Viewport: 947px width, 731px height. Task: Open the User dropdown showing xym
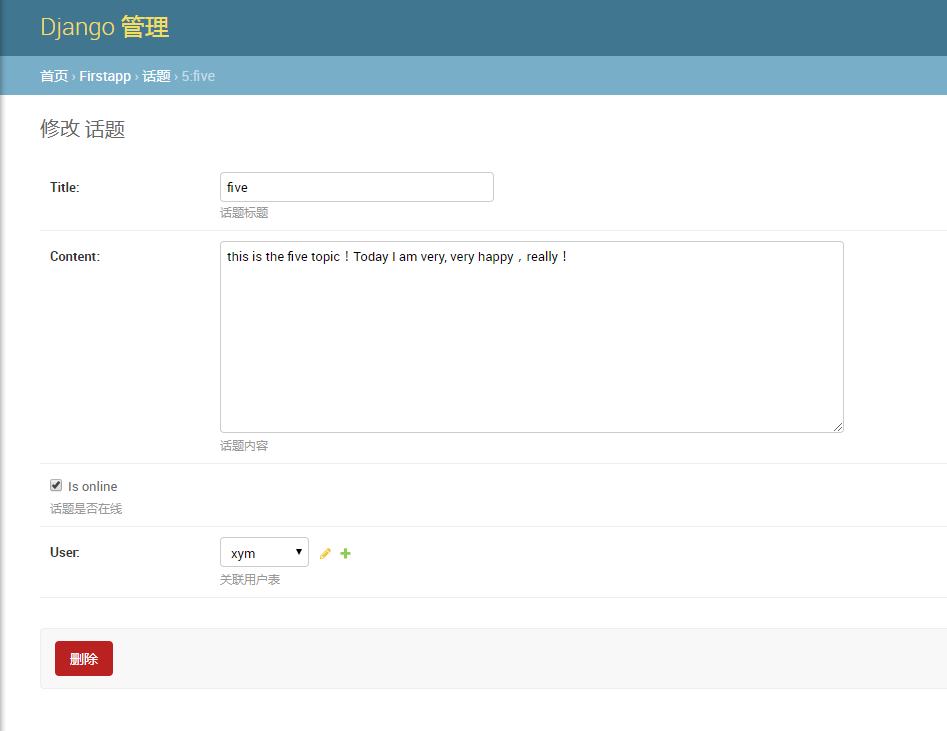pos(265,552)
